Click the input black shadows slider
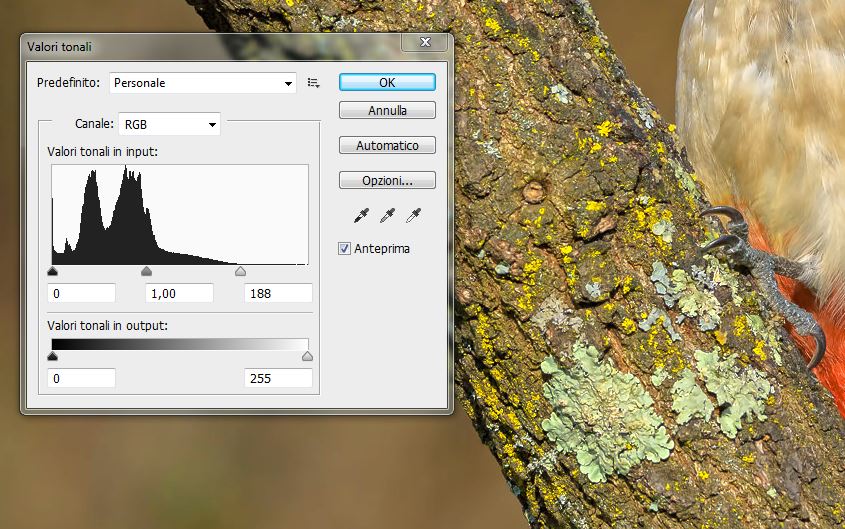 pyautogui.click(x=53, y=271)
